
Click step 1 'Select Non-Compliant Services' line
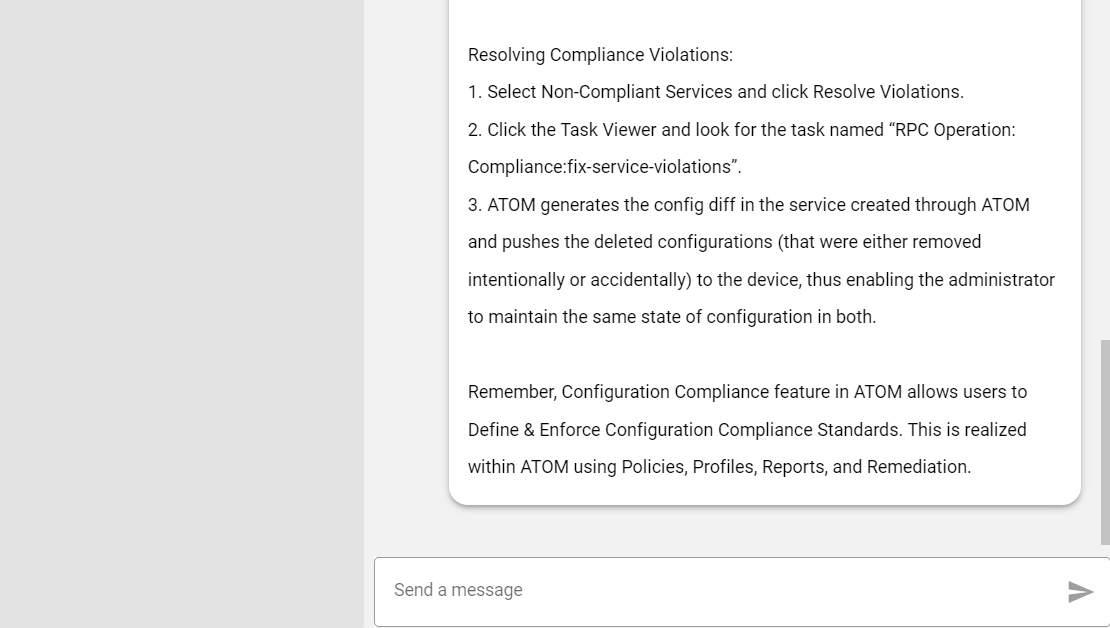tap(716, 92)
